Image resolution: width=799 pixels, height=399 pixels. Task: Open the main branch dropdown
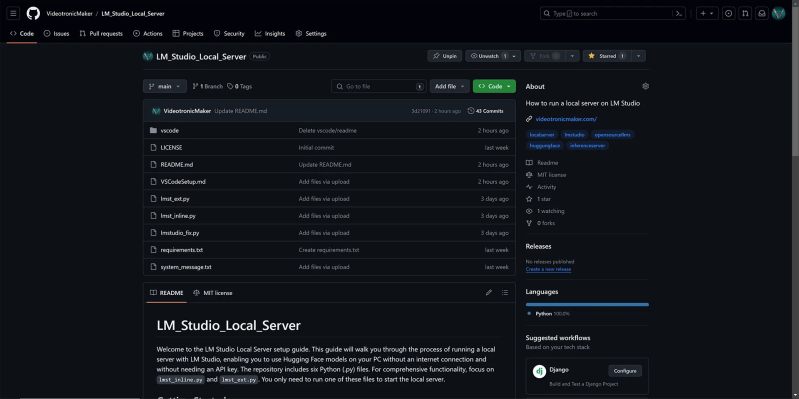click(x=165, y=87)
